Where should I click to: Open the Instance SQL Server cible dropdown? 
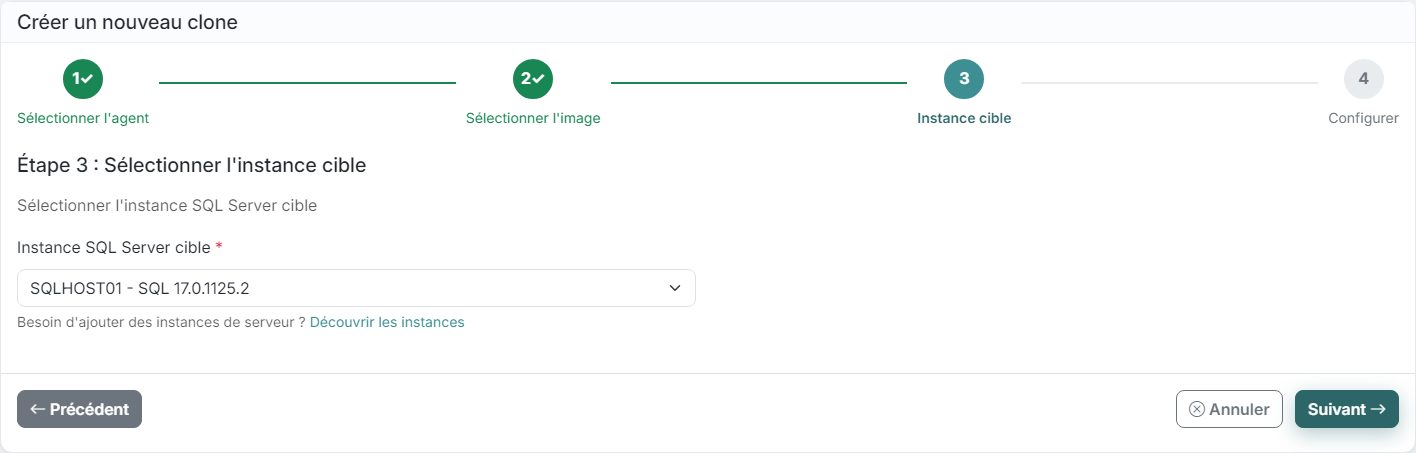356,288
